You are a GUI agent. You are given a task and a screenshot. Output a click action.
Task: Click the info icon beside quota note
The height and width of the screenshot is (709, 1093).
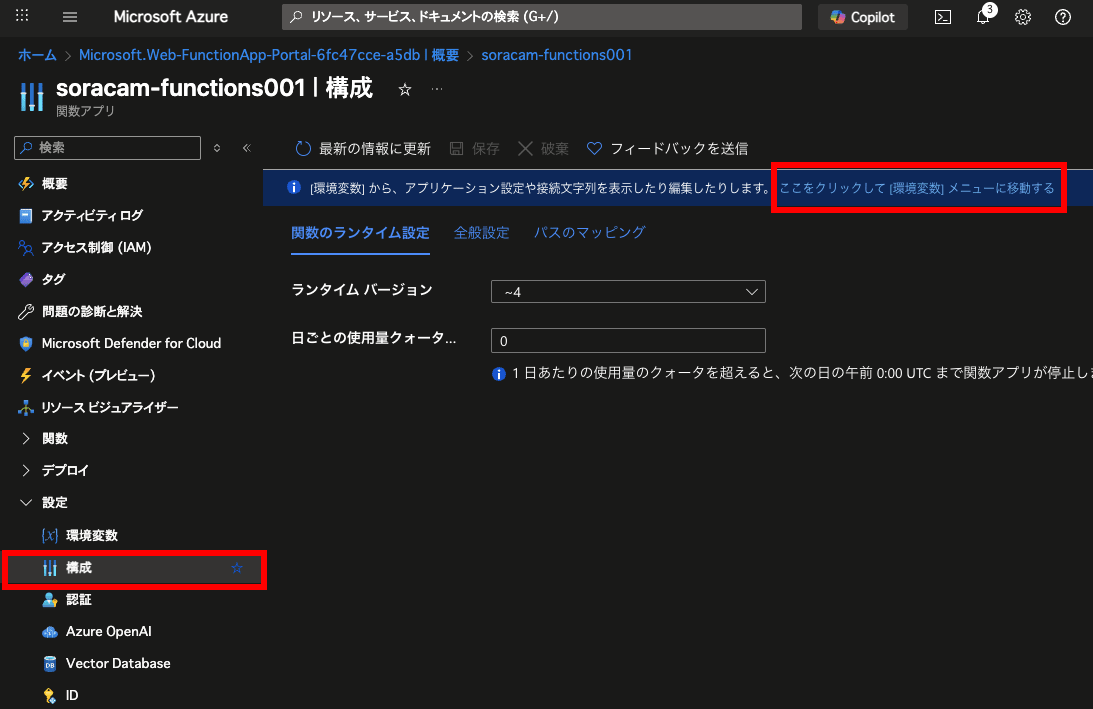pos(498,374)
